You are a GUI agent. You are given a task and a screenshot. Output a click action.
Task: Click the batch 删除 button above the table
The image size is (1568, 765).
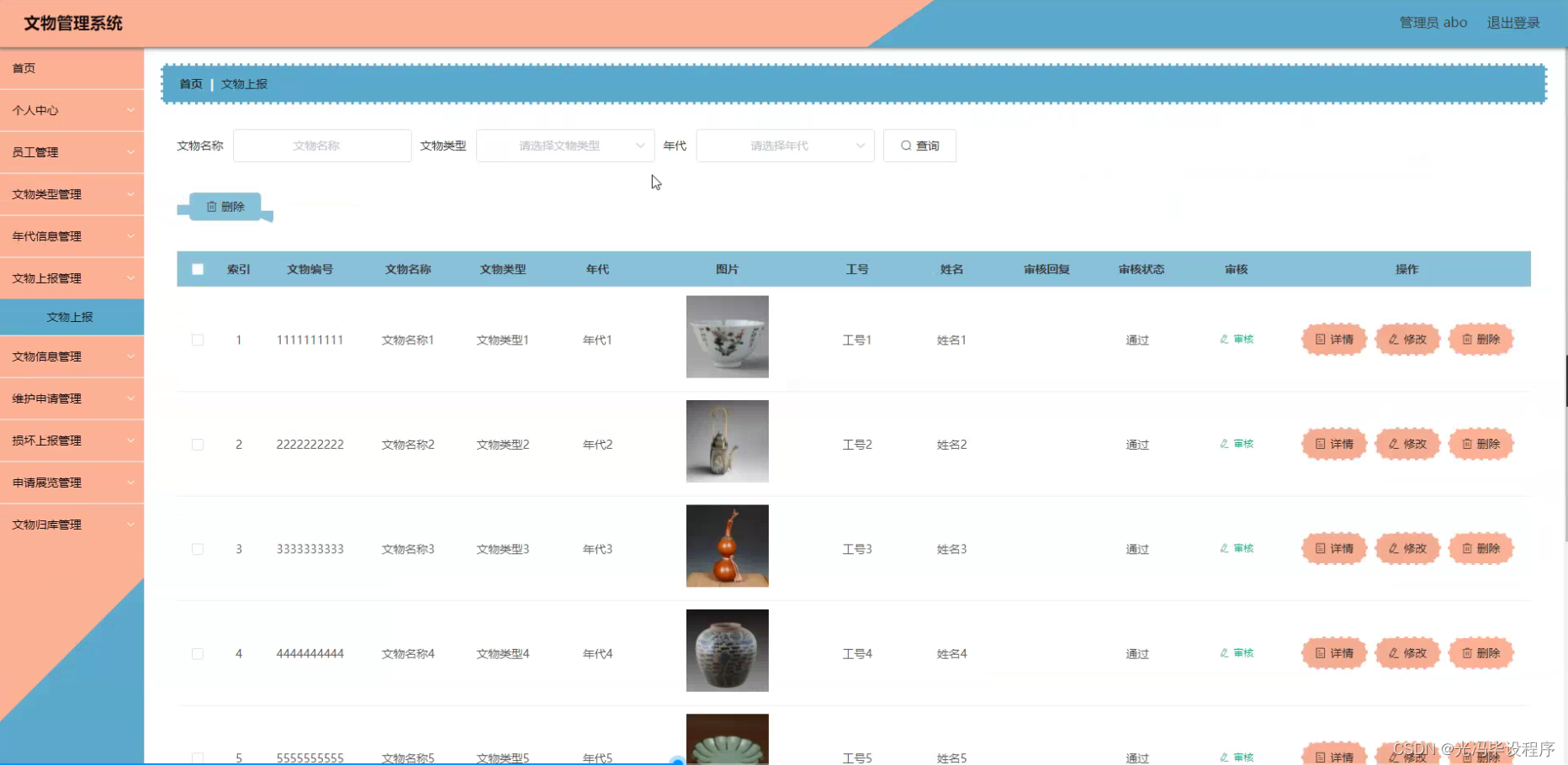coord(225,207)
